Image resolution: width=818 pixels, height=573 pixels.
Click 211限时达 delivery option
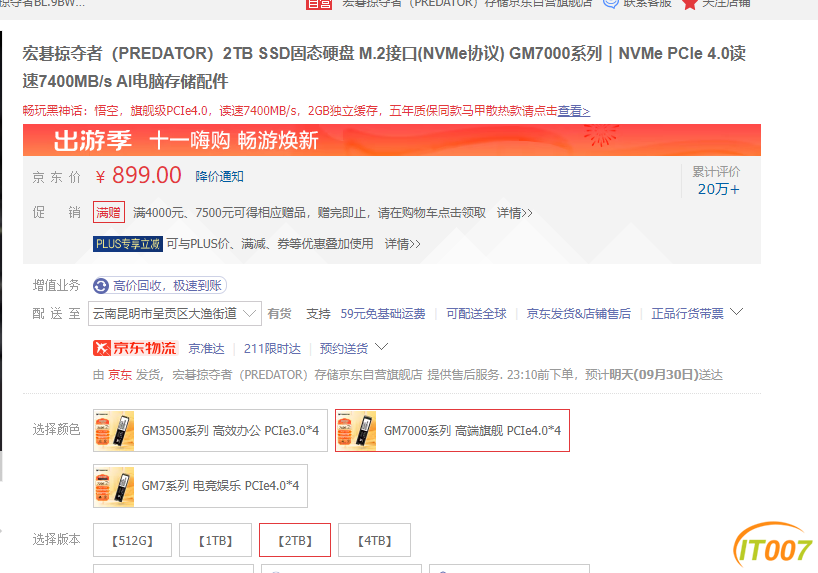272,349
